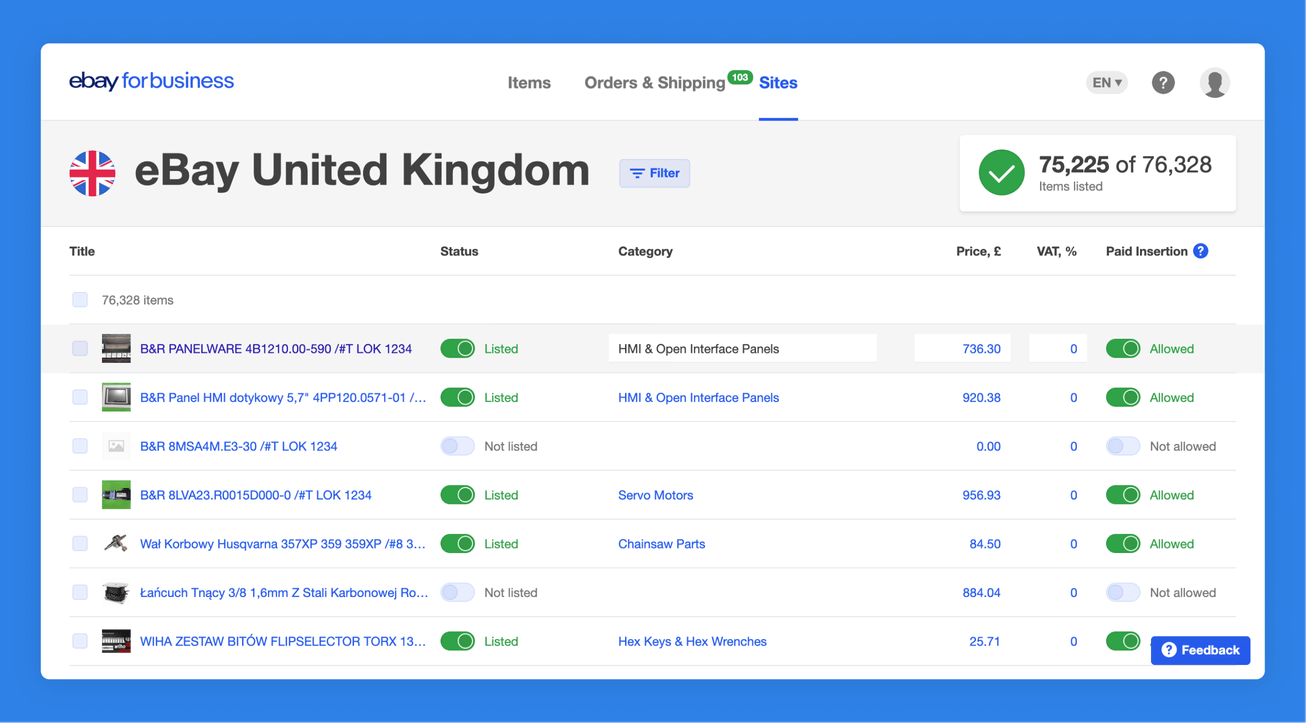Open thumbnail for Wał Korbowy Husqvarna
Screen dimensions: 1306x723
[116, 544]
